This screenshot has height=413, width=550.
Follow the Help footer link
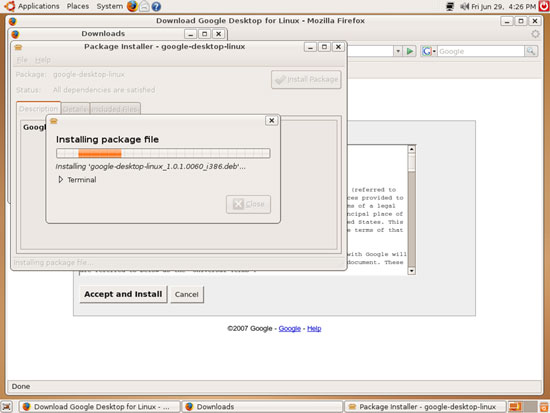[314, 328]
